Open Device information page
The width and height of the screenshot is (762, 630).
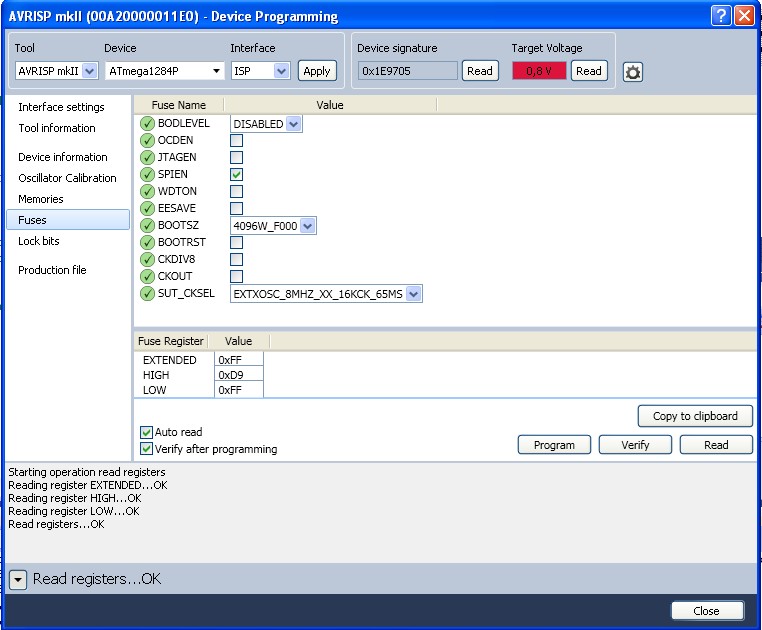pos(63,157)
